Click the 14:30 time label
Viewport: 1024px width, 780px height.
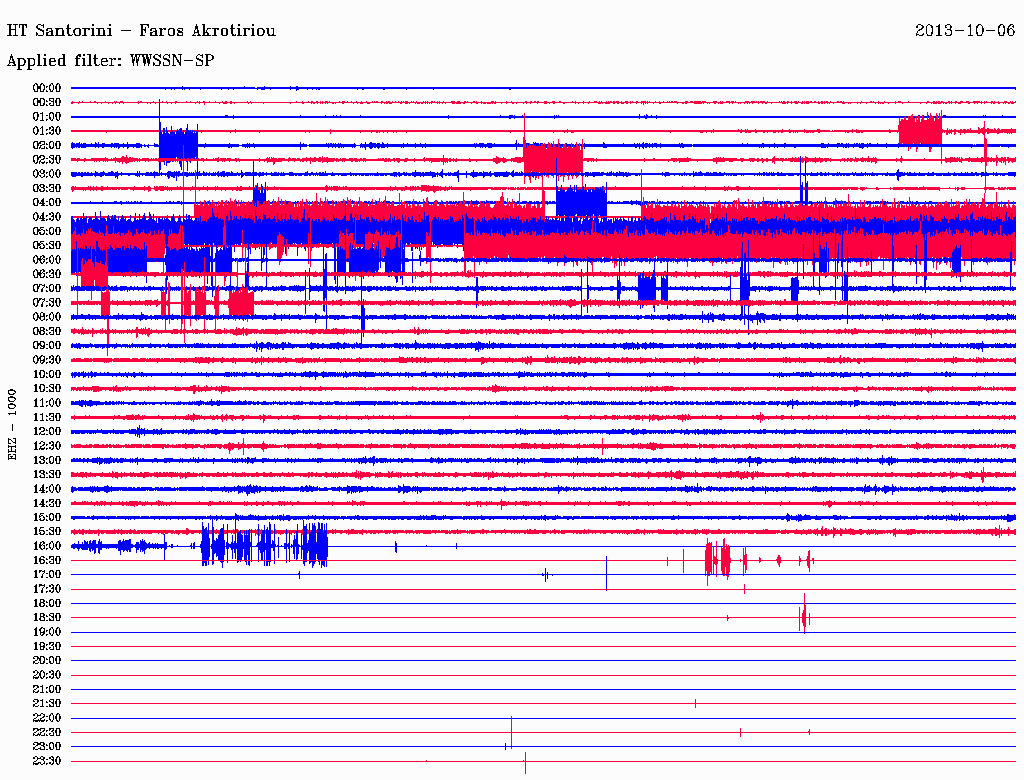(x=47, y=504)
